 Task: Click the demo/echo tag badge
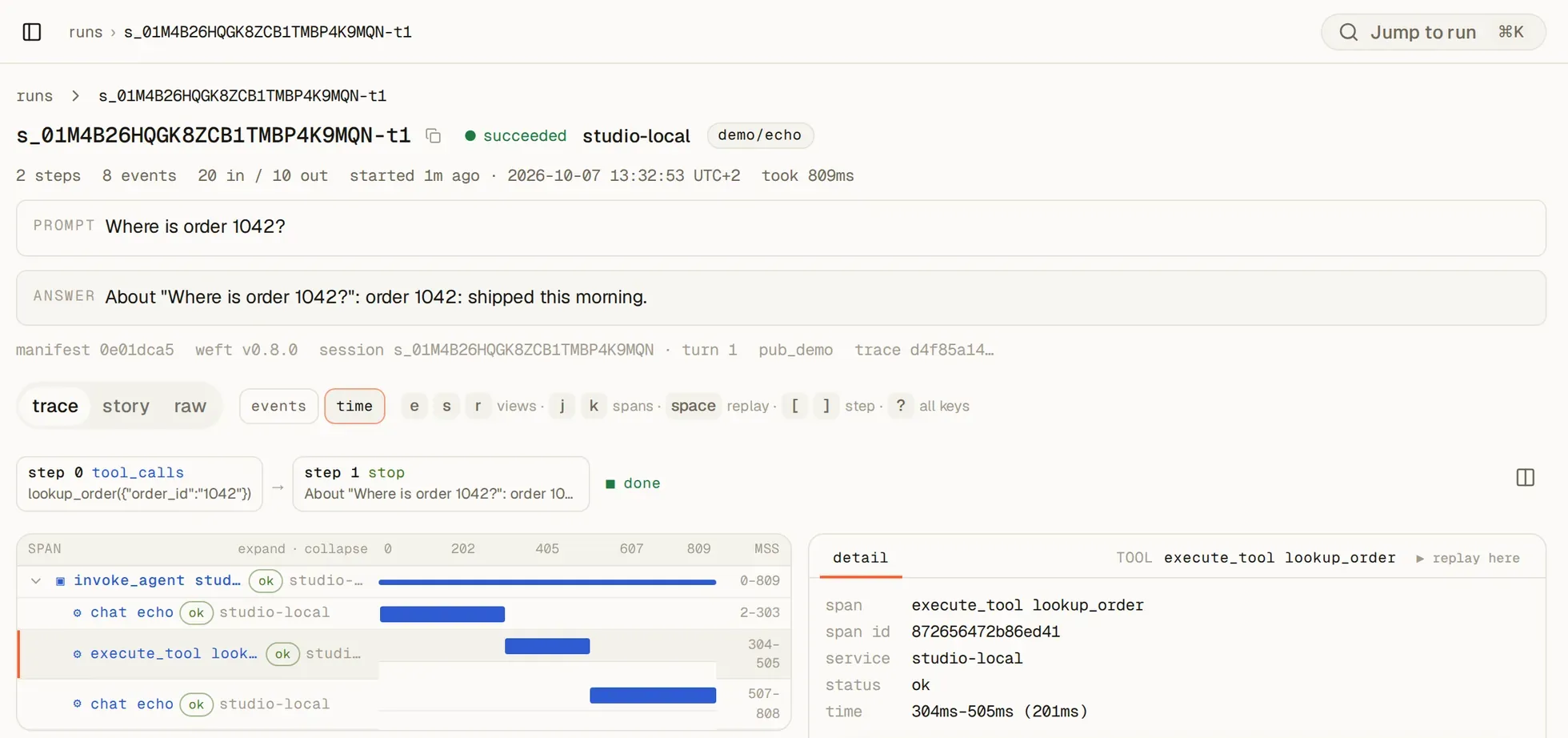pos(760,135)
